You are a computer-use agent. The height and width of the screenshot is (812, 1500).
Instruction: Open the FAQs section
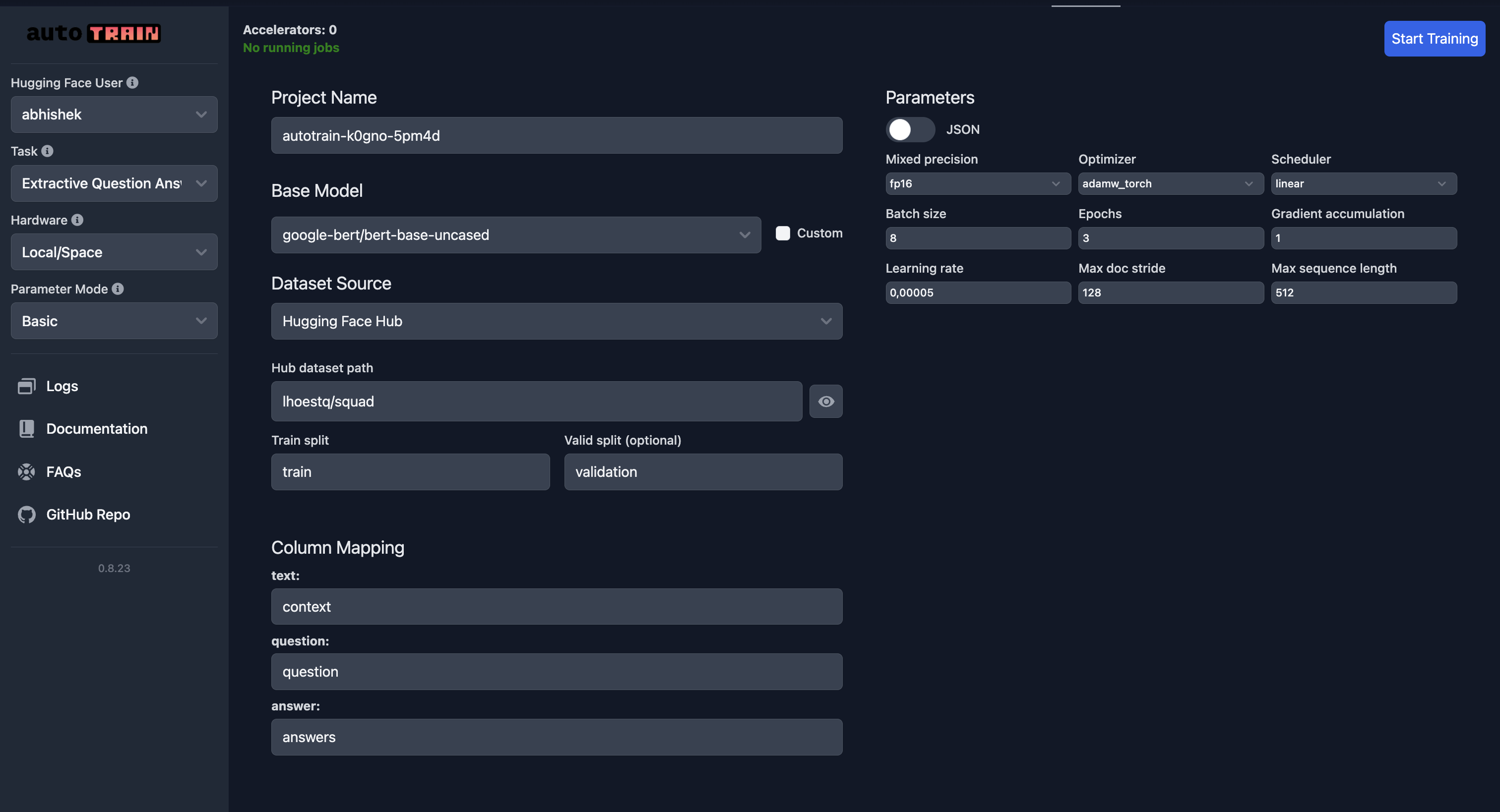click(x=63, y=470)
